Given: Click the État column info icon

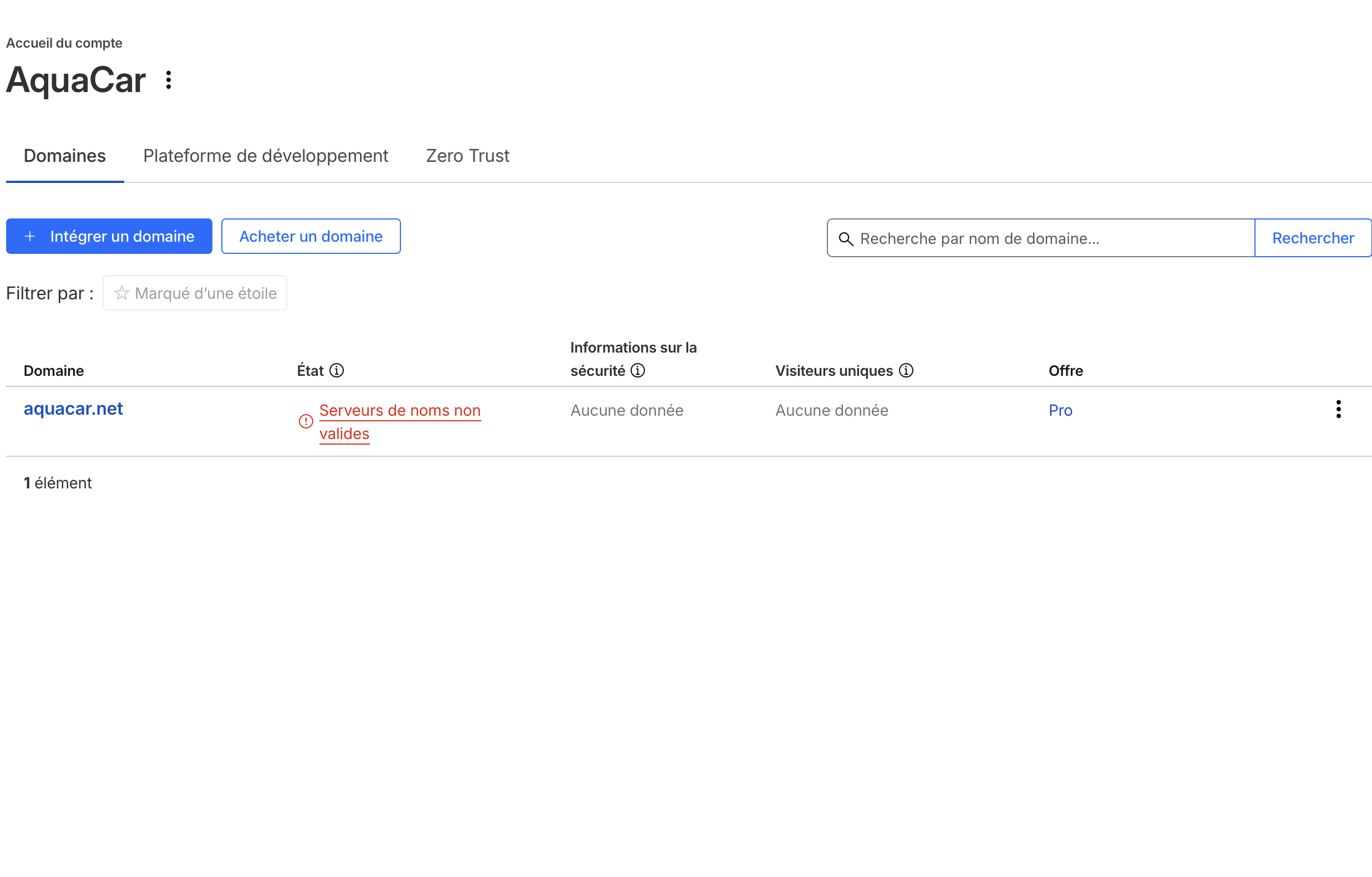Looking at the screenshot, I should click(x=337, y=371).
